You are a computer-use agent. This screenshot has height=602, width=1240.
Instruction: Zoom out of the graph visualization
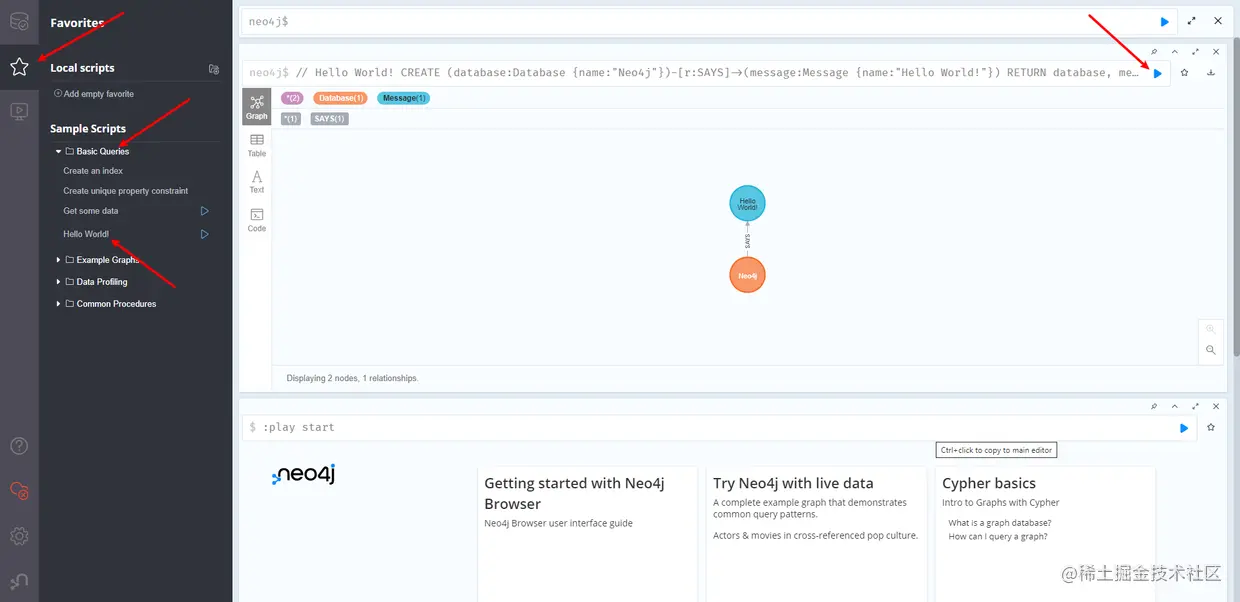coord(1211,350)
